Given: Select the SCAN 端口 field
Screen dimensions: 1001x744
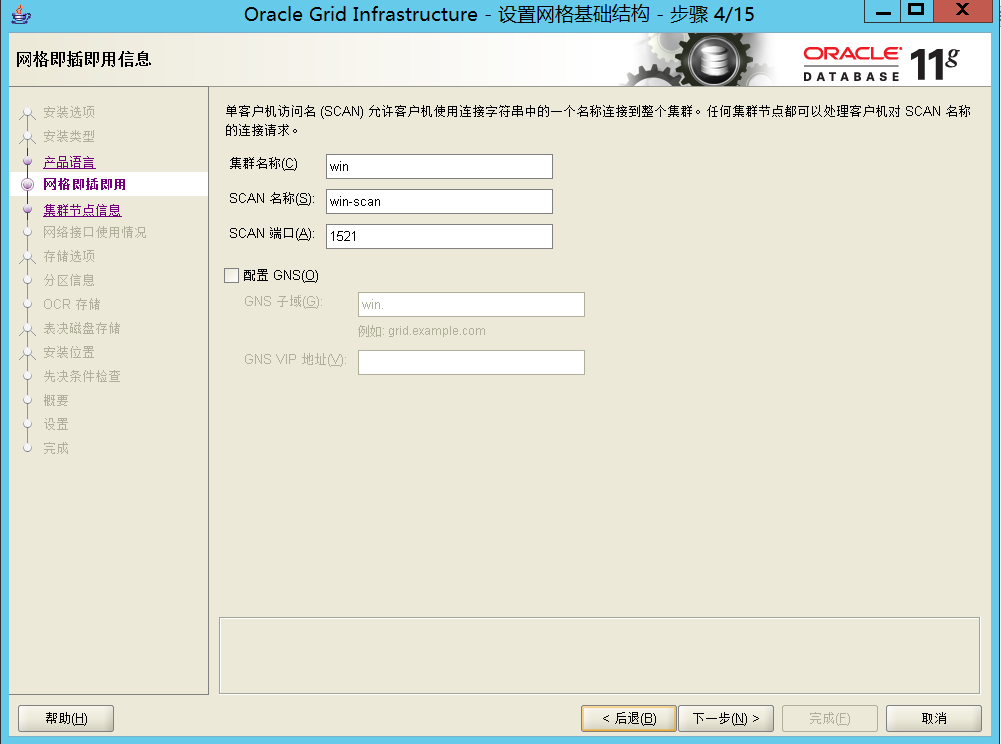Looking at the screenshot, I should [439, 236].
